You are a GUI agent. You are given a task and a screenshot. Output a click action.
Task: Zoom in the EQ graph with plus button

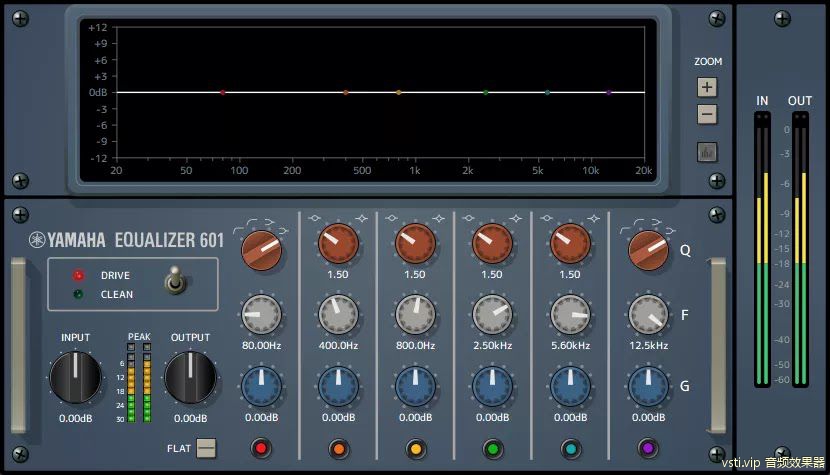707,87
